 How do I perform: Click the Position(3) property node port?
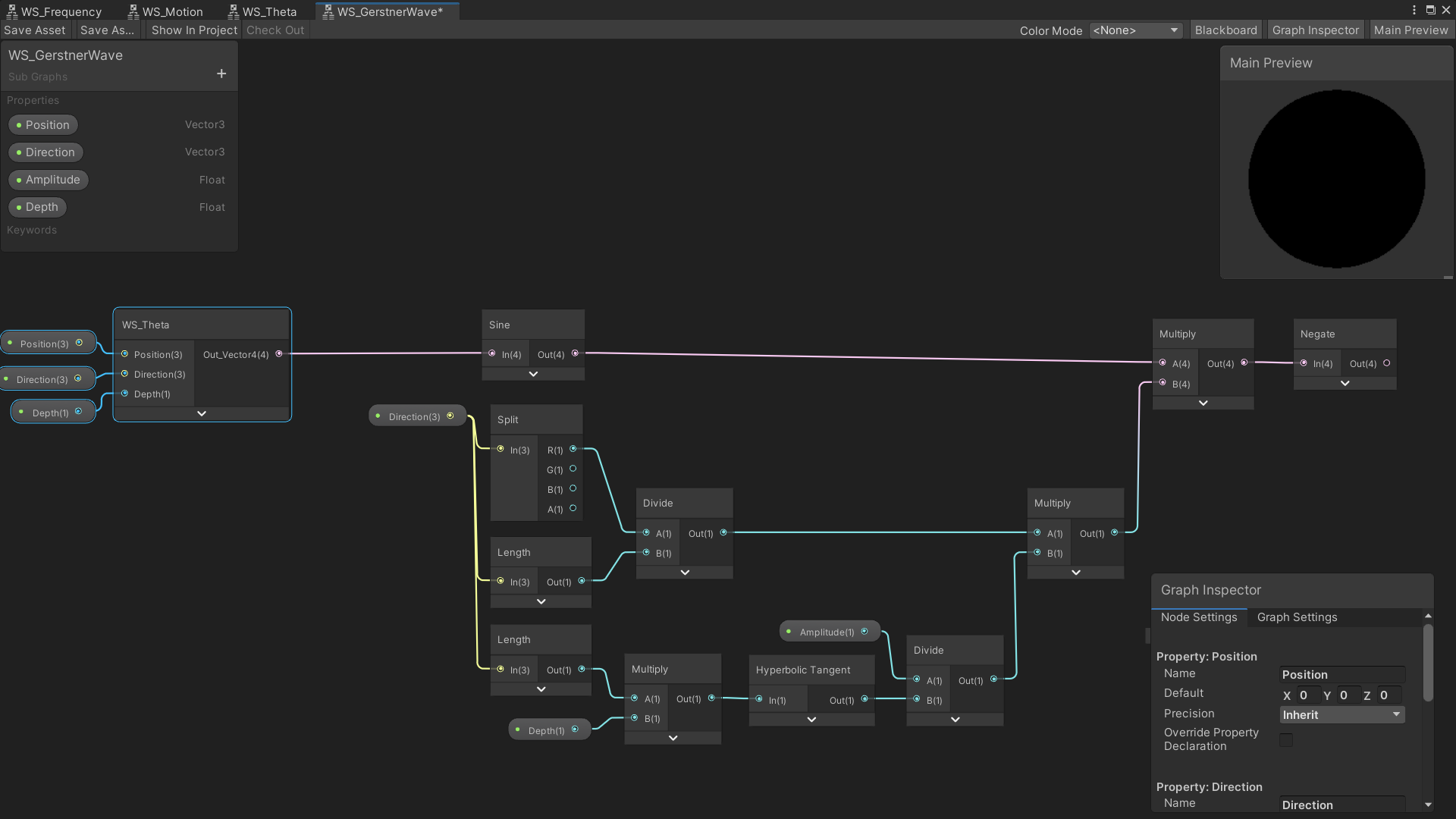[x=79, y=343]
